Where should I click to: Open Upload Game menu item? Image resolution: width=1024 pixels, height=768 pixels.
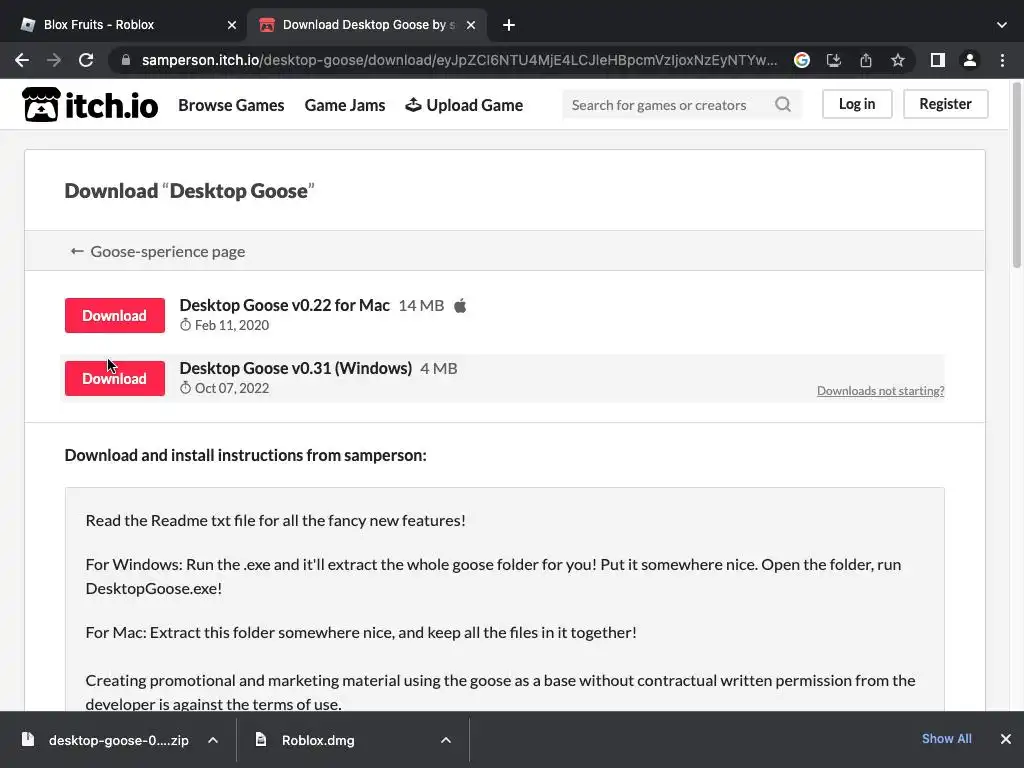pyautogui.click(x=464, y=105)
